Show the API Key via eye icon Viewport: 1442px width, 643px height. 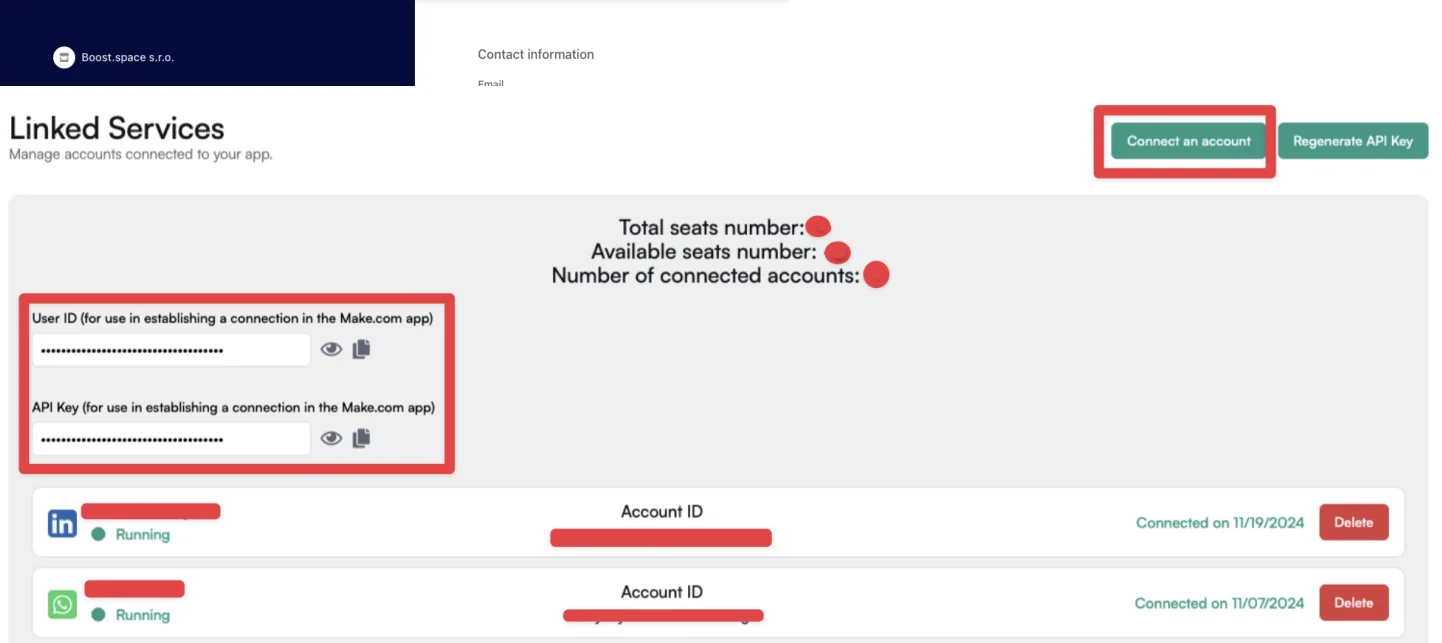(x=331, y=438)
